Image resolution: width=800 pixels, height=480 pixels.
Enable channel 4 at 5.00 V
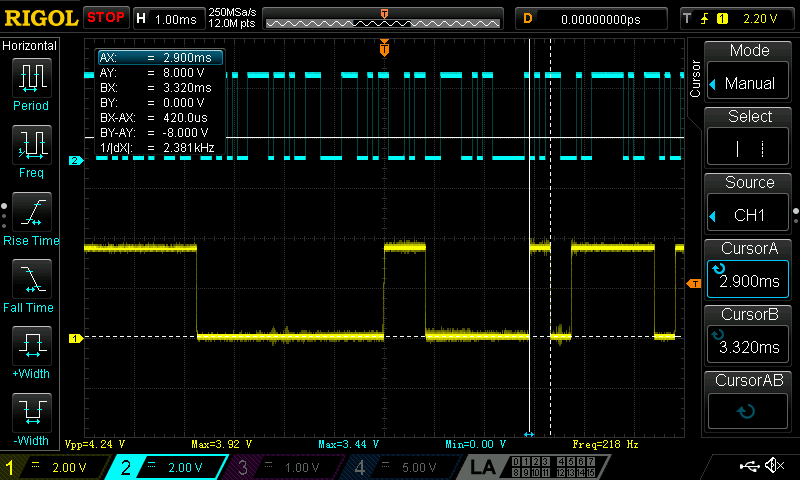(x=400, y=467)
